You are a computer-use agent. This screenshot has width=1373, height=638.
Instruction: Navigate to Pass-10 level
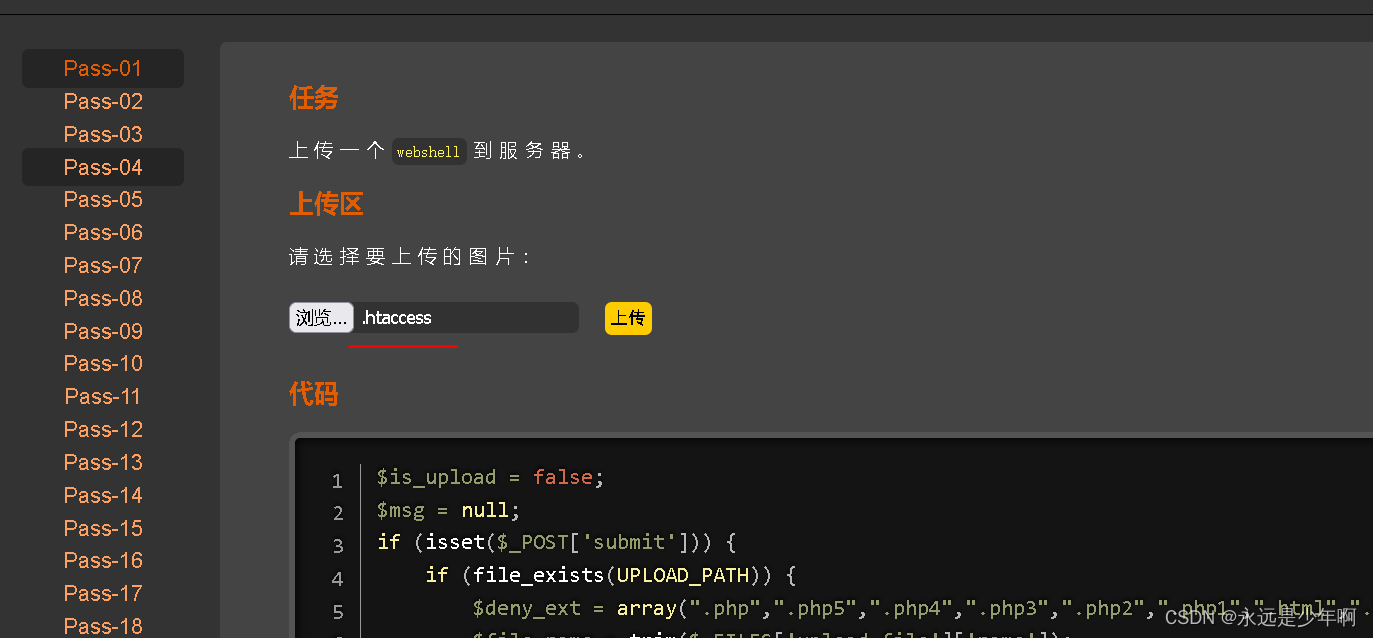pos(103,364)
